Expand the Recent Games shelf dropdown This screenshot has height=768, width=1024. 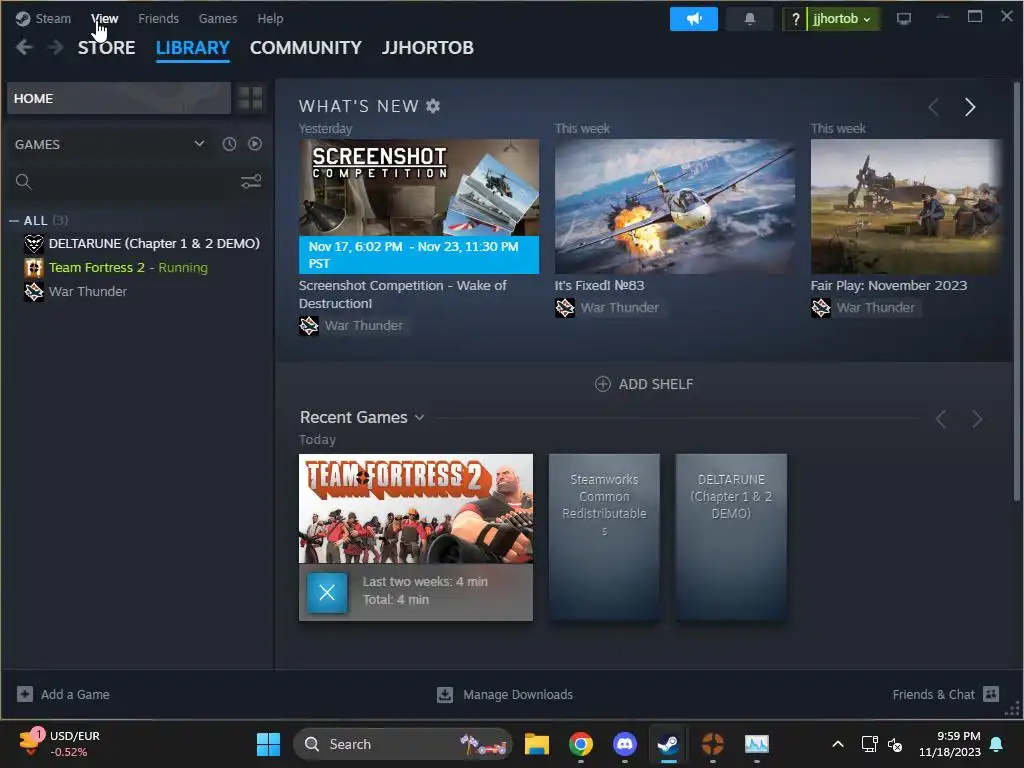(419, 417)
